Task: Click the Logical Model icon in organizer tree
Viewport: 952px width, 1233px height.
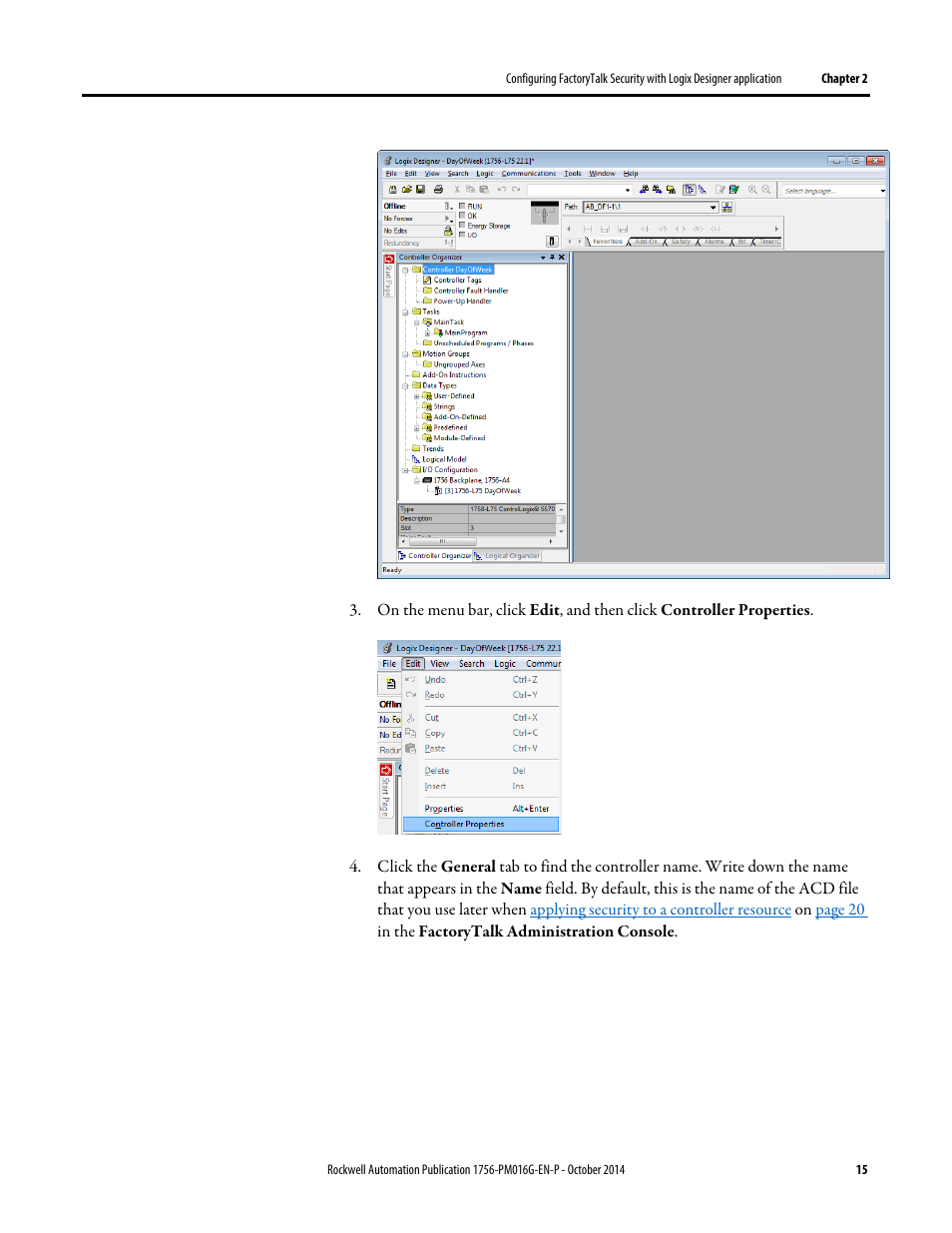Action: pyautogui.click(x=416, y=459)
